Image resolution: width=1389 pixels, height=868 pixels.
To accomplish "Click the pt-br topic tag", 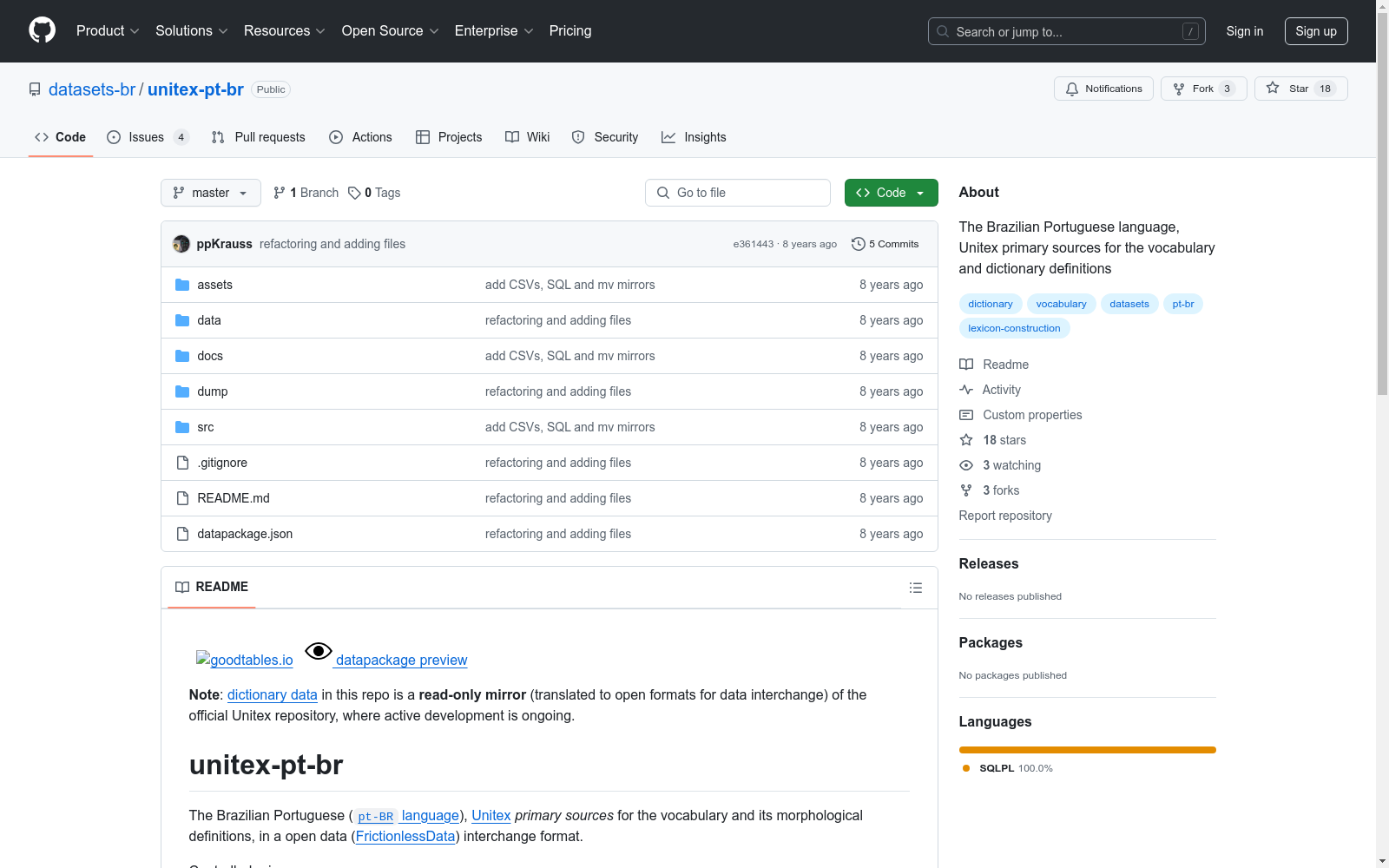I will point(1182,304).
